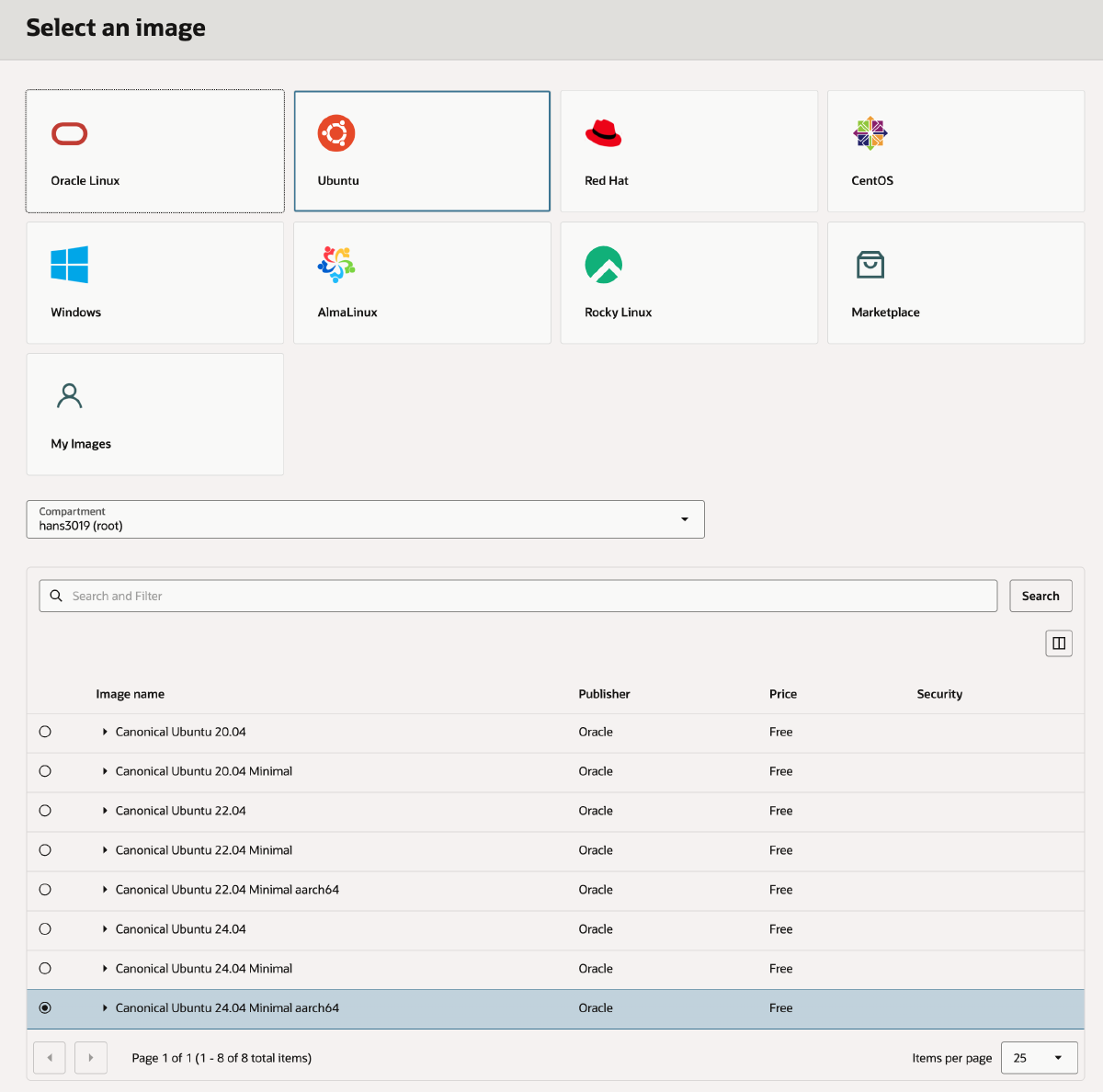
Task: Expand Canonical Ubuntu 24.04 Minimal row
Action: pyautogui.click(x=105, y=969)
